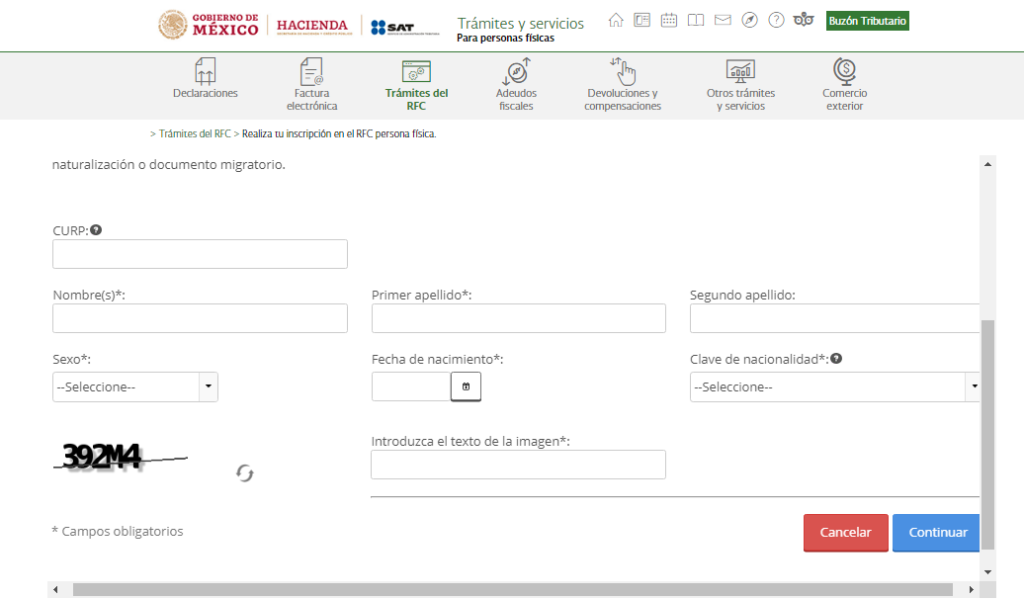Click the horizontal scrollbar left arrow
The image size is (1024, 599).
[56, 590]
